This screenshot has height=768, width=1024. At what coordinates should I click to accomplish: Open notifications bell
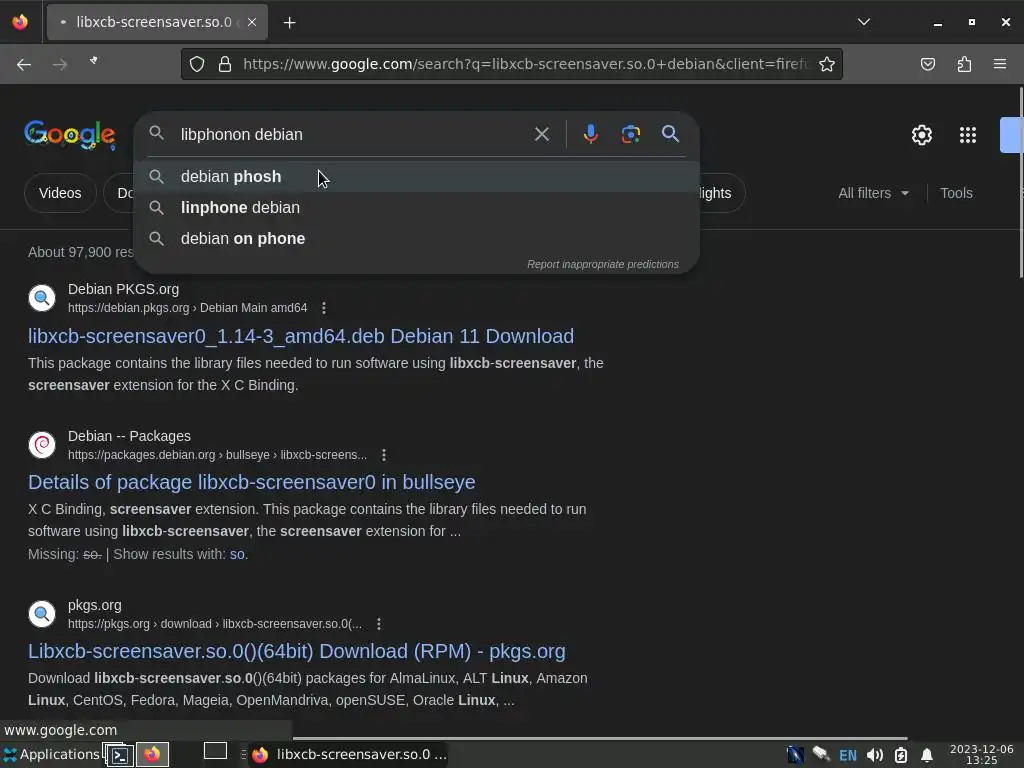click(x=927, y=756)
